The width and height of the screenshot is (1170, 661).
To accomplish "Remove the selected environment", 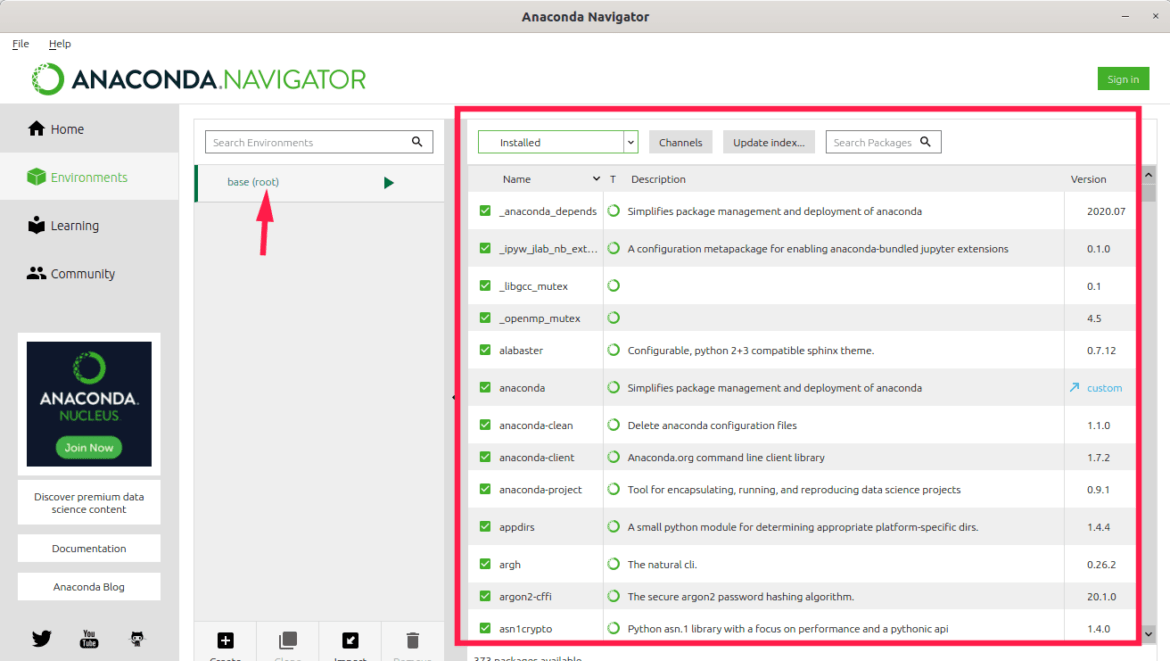I will (412, 641).
